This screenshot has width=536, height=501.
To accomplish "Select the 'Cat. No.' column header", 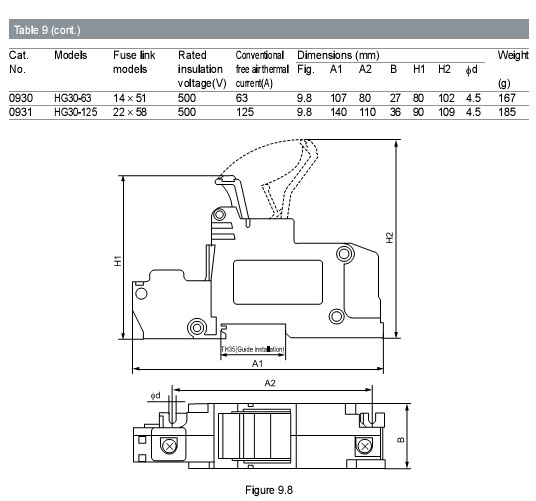I will (x=19, y=62).
